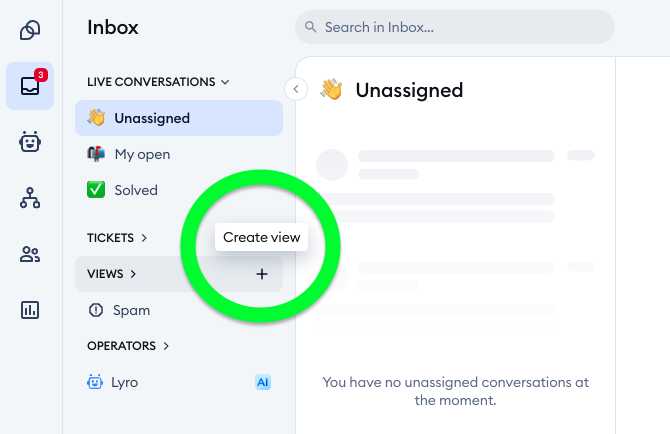670x434 pixels.
Task: Expand the Tickets section
Action: click(117, 238)
